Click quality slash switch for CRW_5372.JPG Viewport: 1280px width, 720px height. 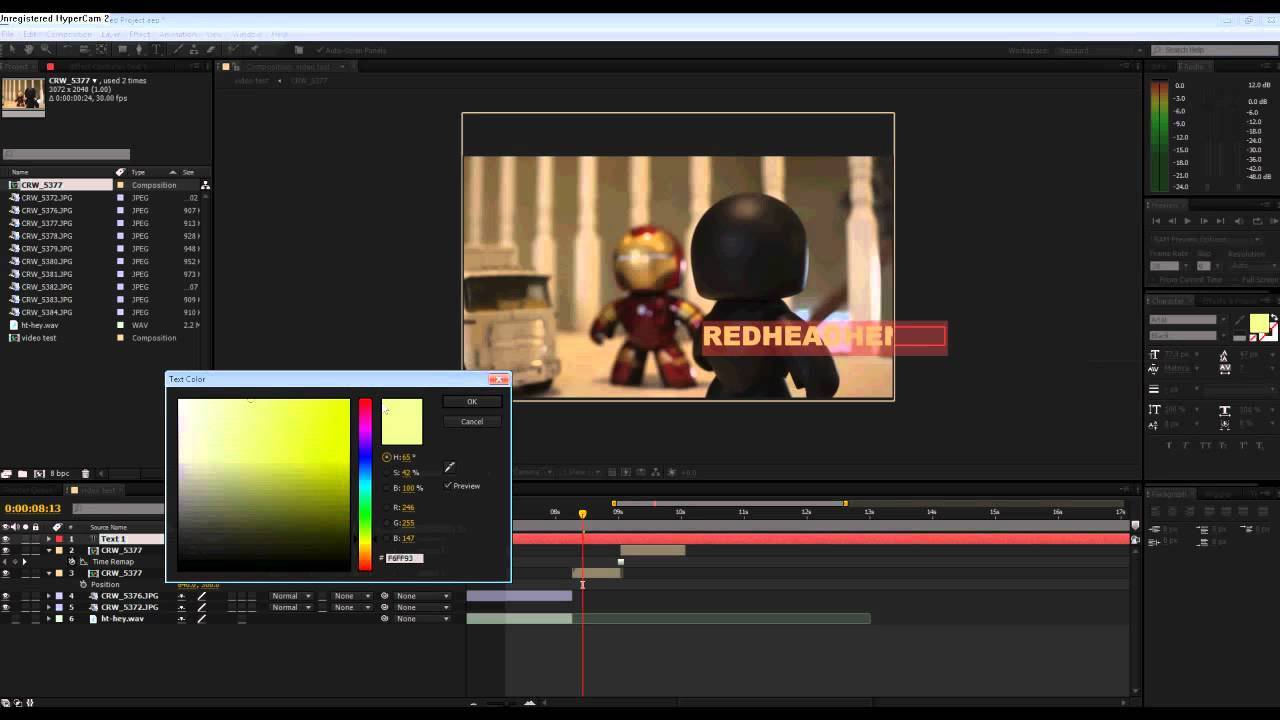coord(201,607)
